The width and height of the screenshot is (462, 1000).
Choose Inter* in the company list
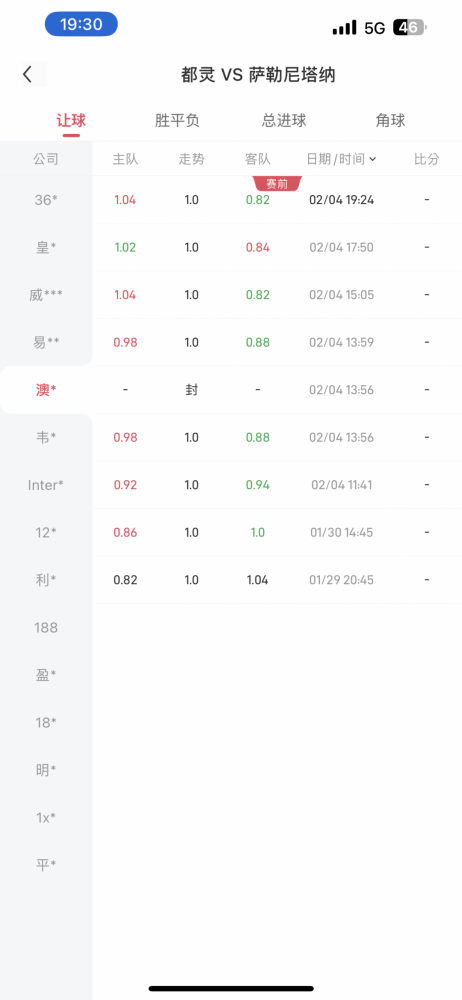46,485
